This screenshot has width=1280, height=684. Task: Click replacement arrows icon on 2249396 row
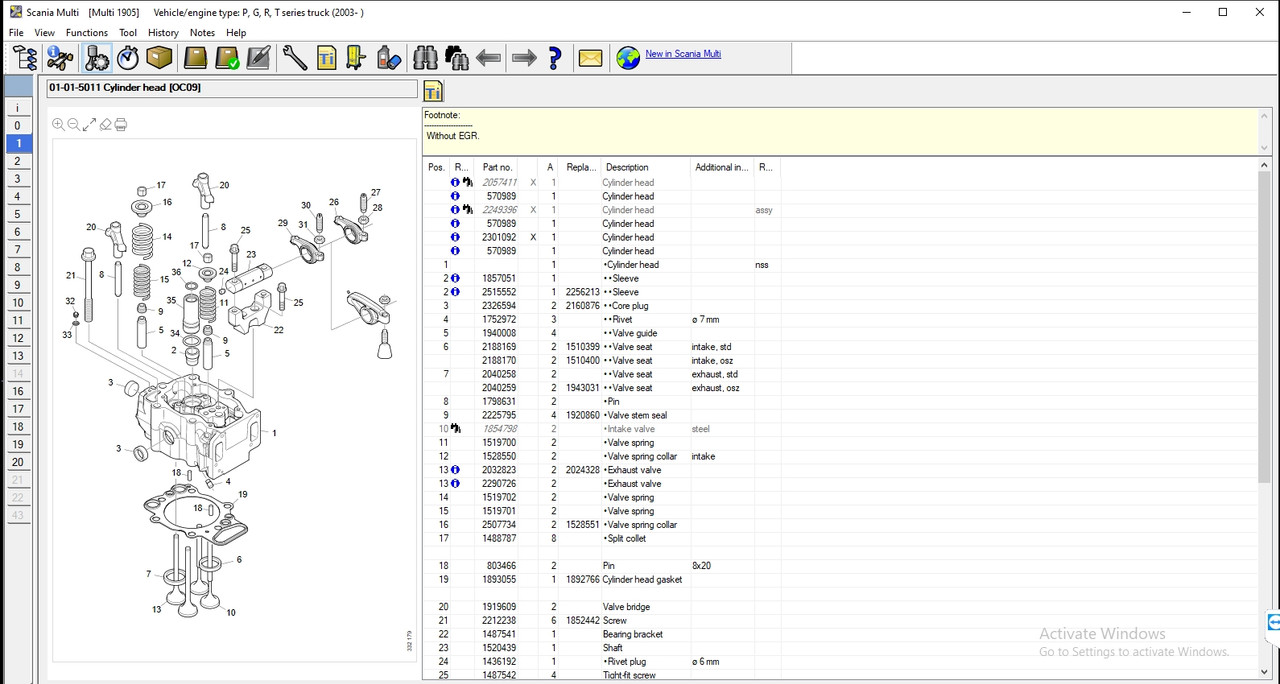tap(467, 210)
